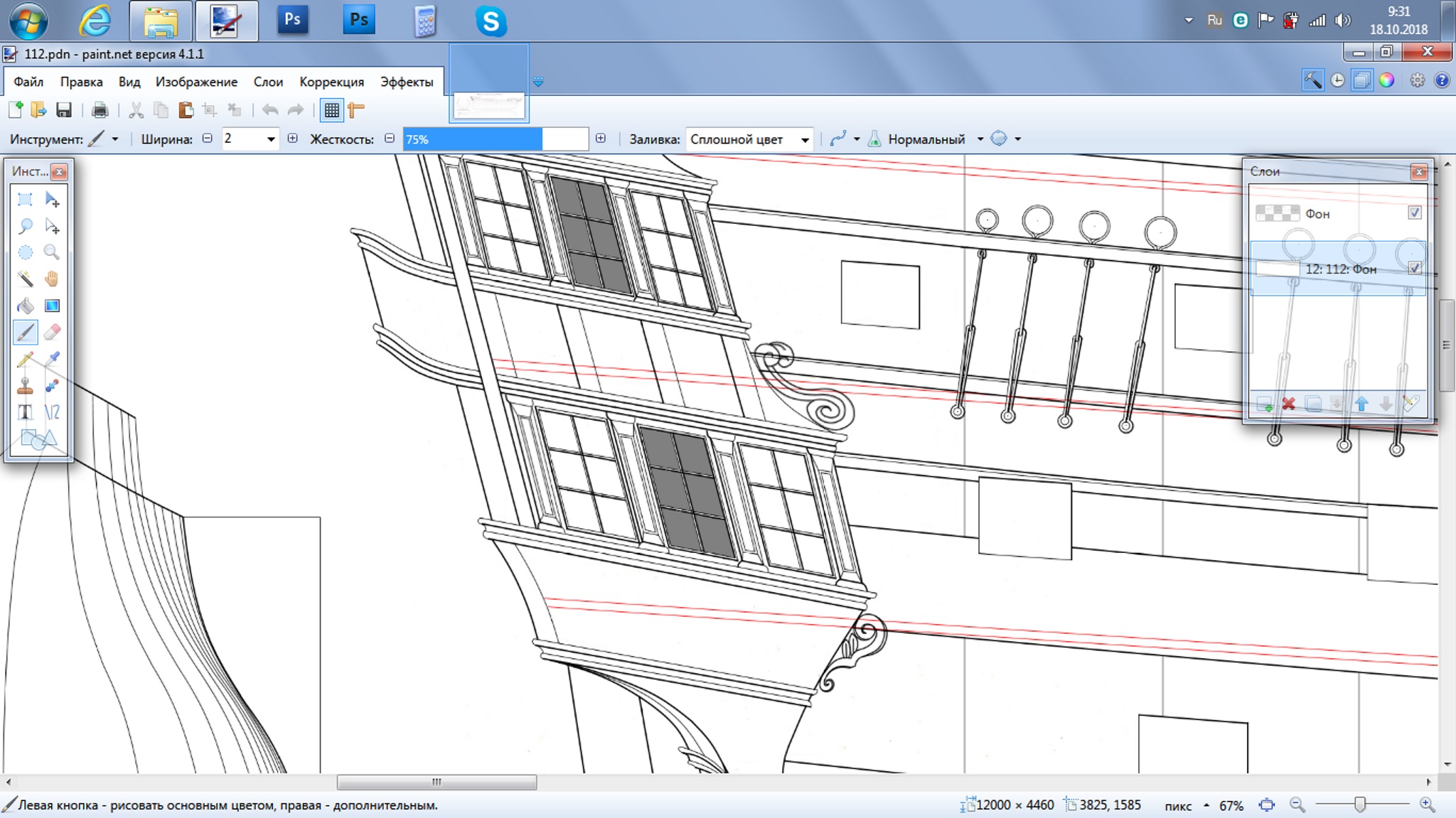The image size is (1456, 818).
Task: Open the Коррекция menu
Action: point(331,82)
